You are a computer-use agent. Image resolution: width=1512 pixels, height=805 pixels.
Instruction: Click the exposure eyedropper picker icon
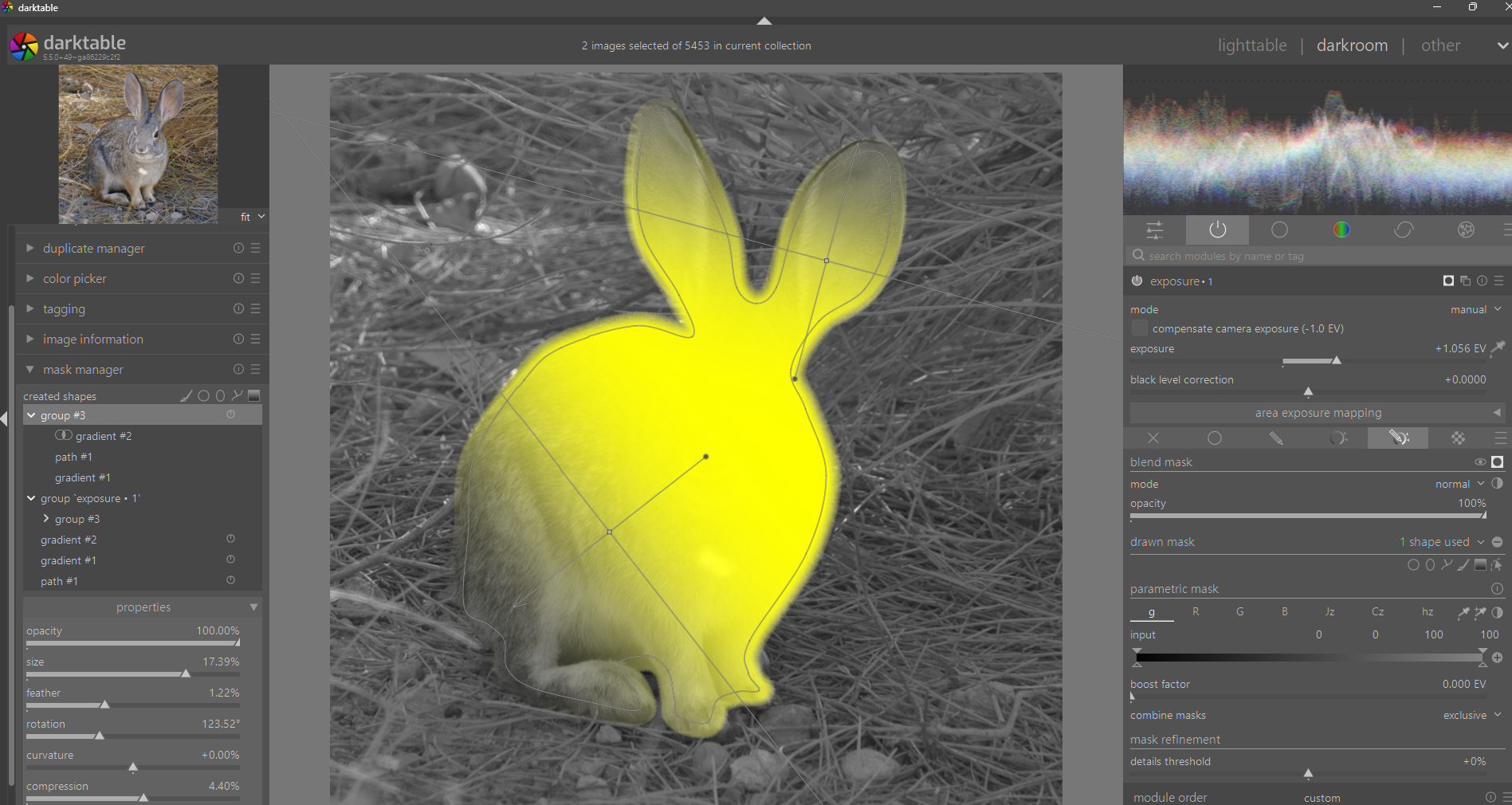point(1498,348)
